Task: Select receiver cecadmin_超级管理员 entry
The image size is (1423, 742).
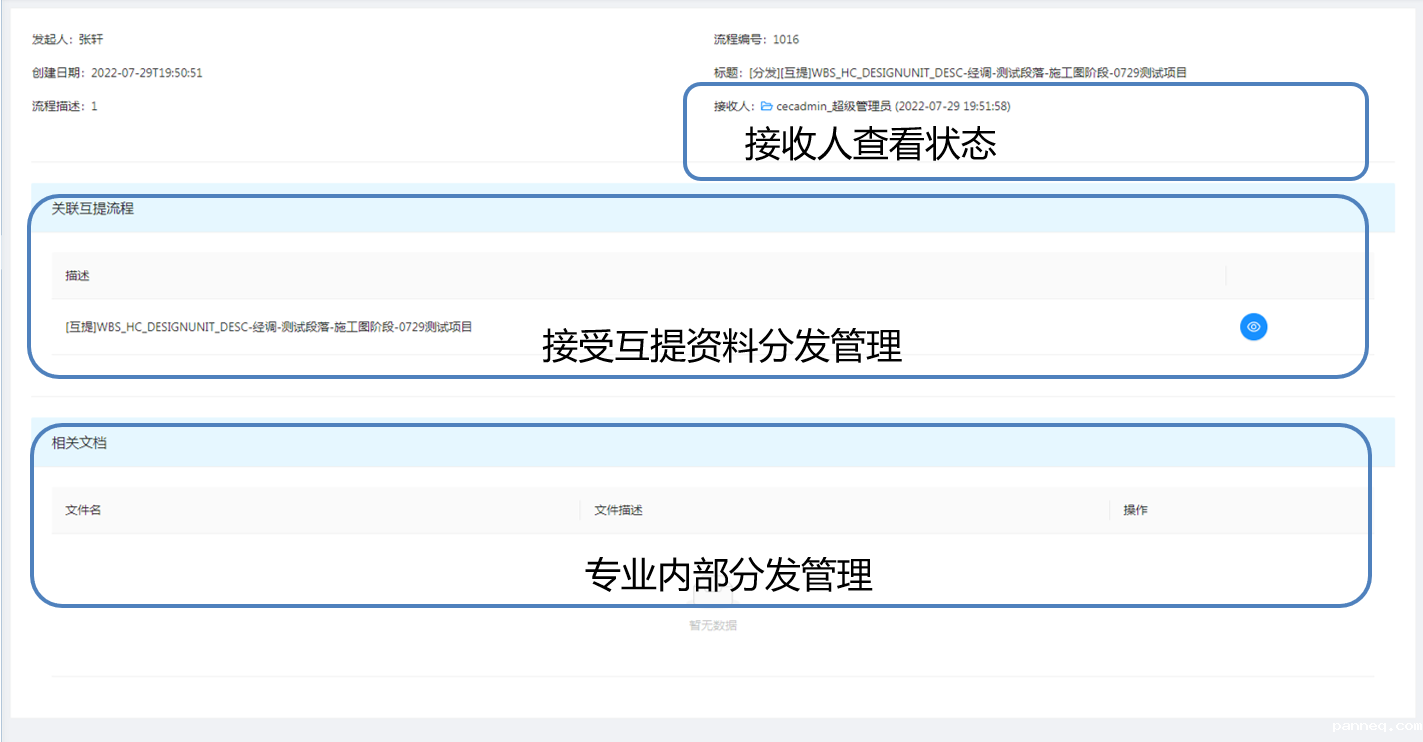Action: [833, 106]
